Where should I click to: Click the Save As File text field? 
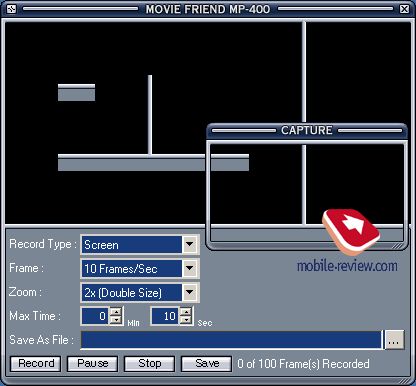tap(232, 340)
